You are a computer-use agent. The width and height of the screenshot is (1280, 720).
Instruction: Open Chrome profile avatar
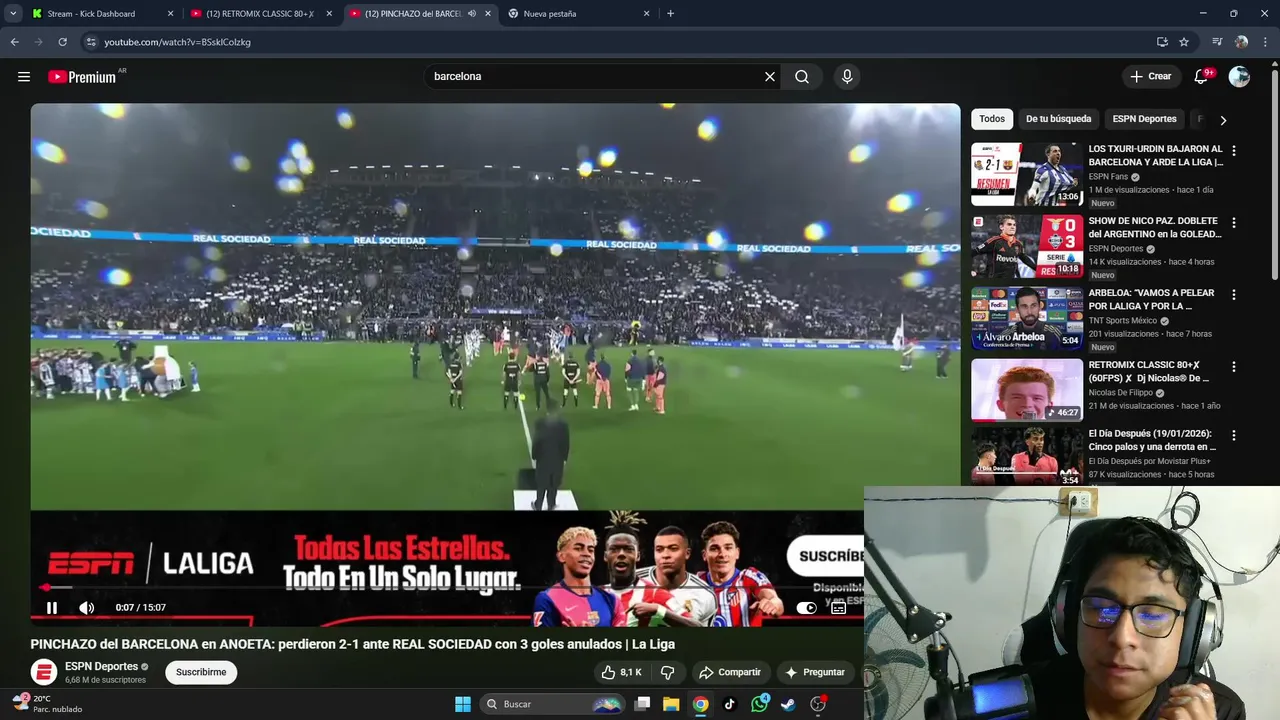[x=1241, y=42]
